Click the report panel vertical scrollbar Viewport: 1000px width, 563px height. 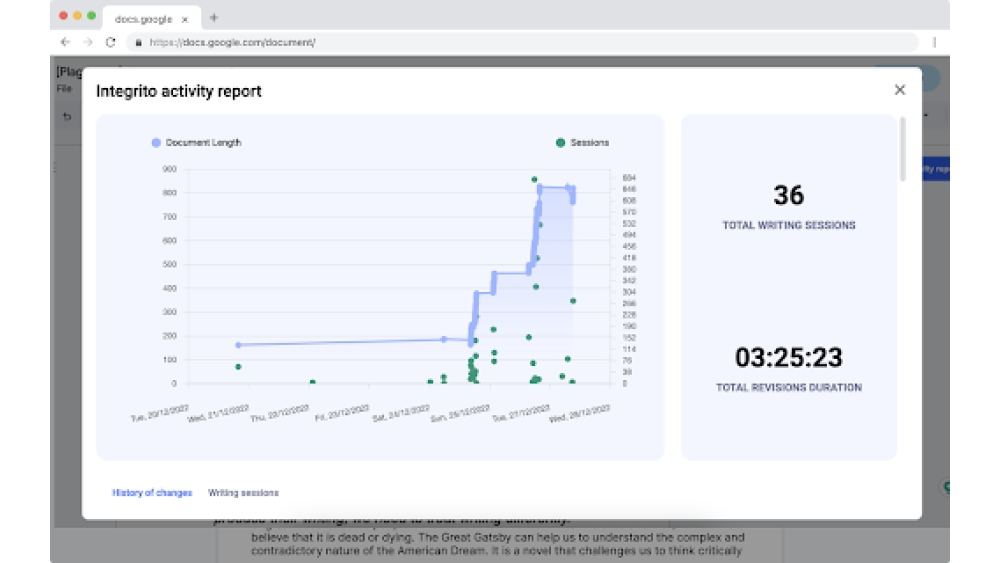pyautogui.click(x=903, y=150)
